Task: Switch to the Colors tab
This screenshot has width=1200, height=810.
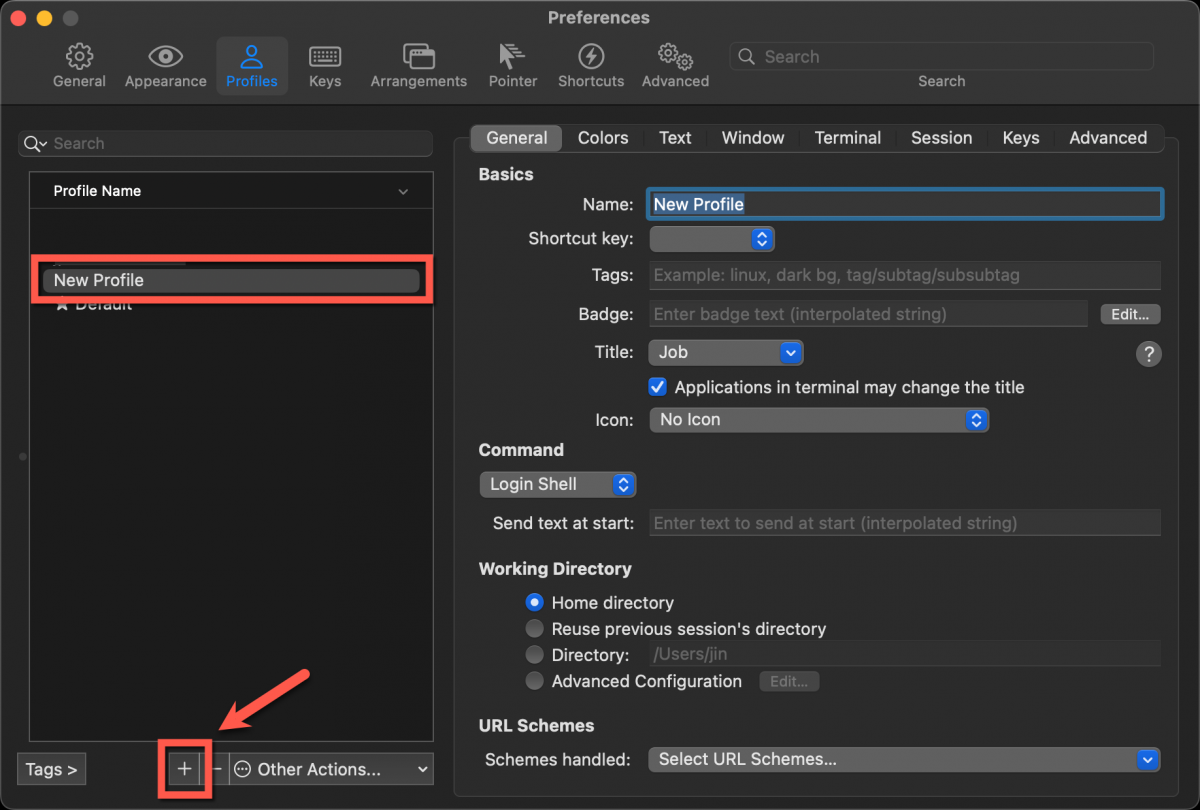Action: point(603,138)
